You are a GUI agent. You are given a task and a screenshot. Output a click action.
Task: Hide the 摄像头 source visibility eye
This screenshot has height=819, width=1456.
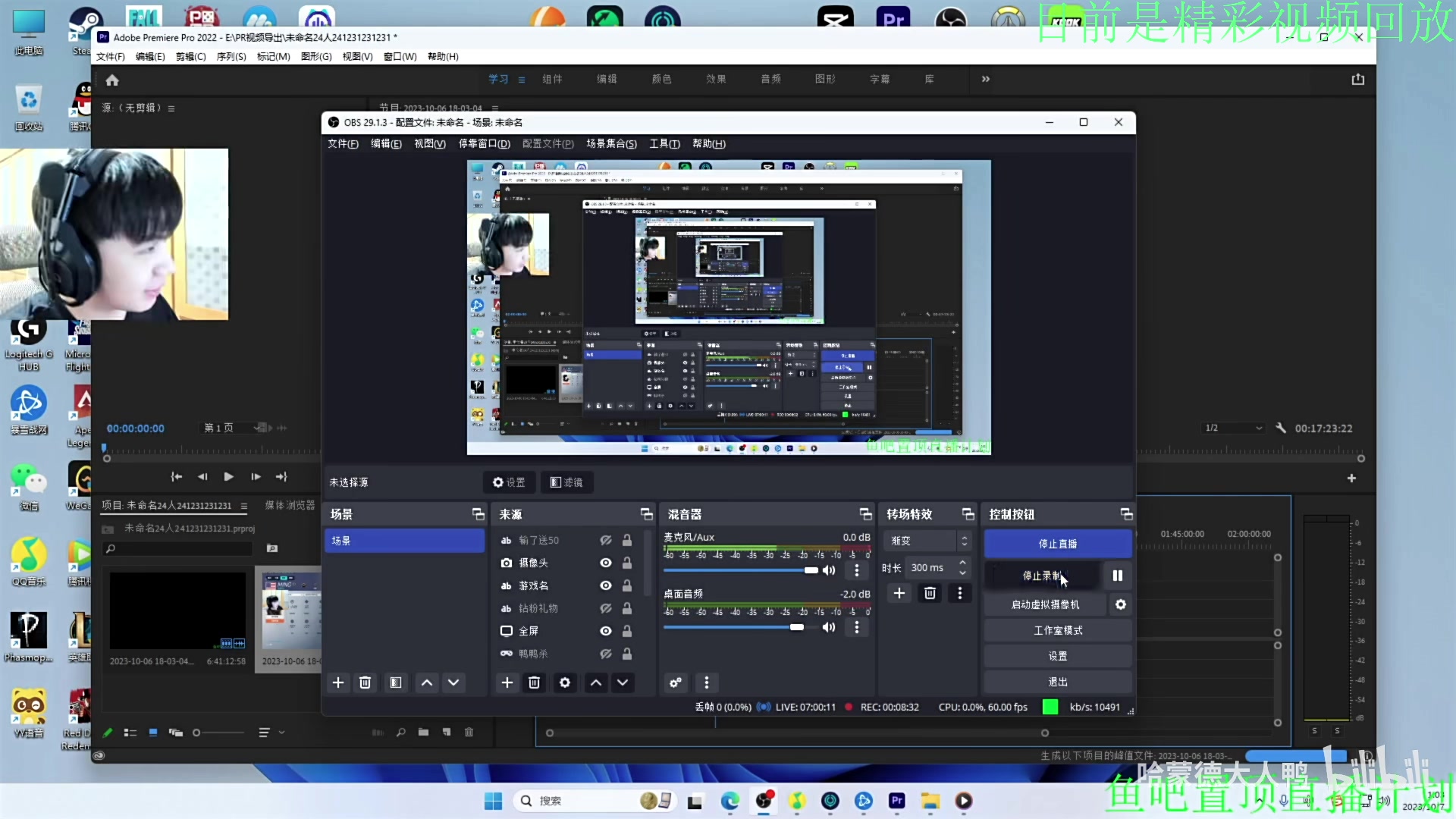click(606, 563)
